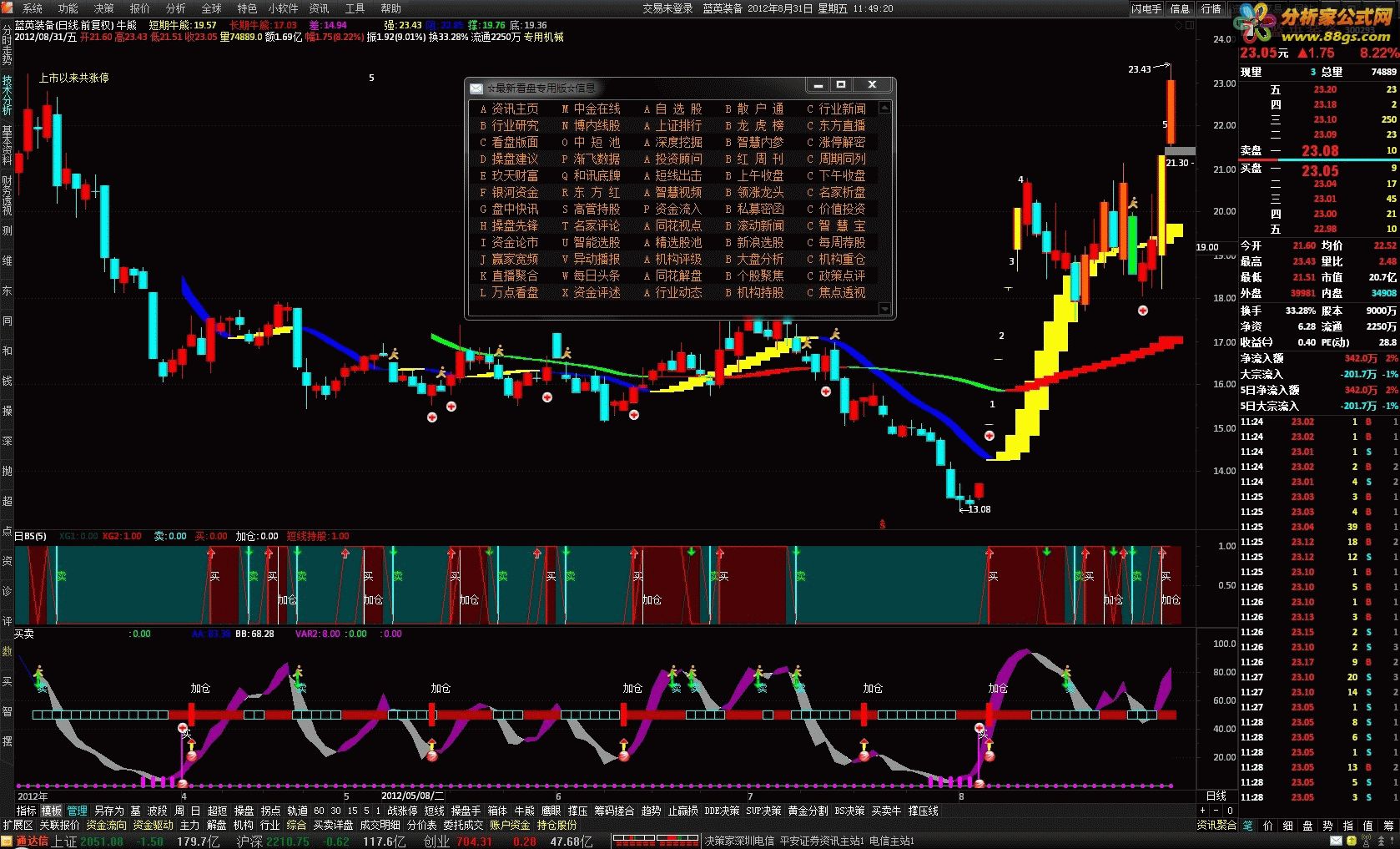Select the 筹 tab in quote panel
The image size is (1400, 849).
(x=1388, y=825)
